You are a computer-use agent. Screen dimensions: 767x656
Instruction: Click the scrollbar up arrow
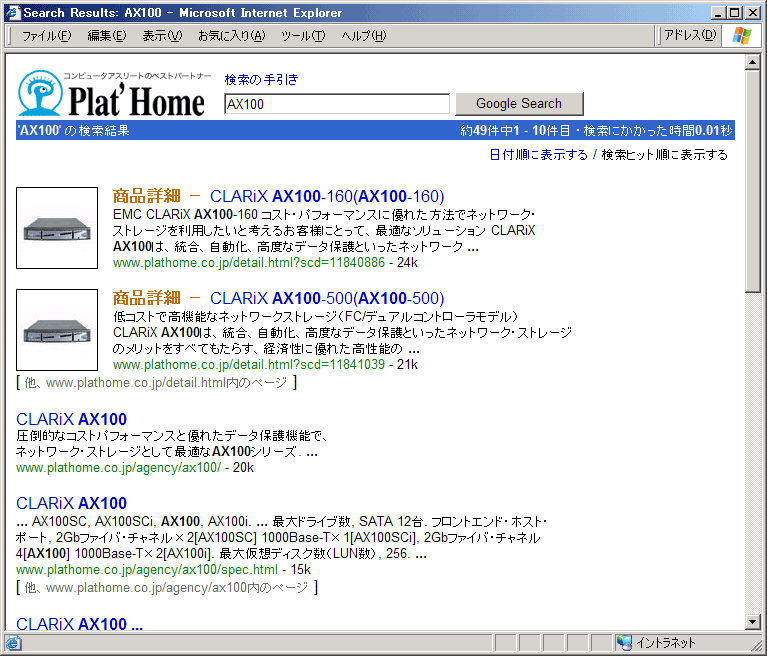point(752,62)
